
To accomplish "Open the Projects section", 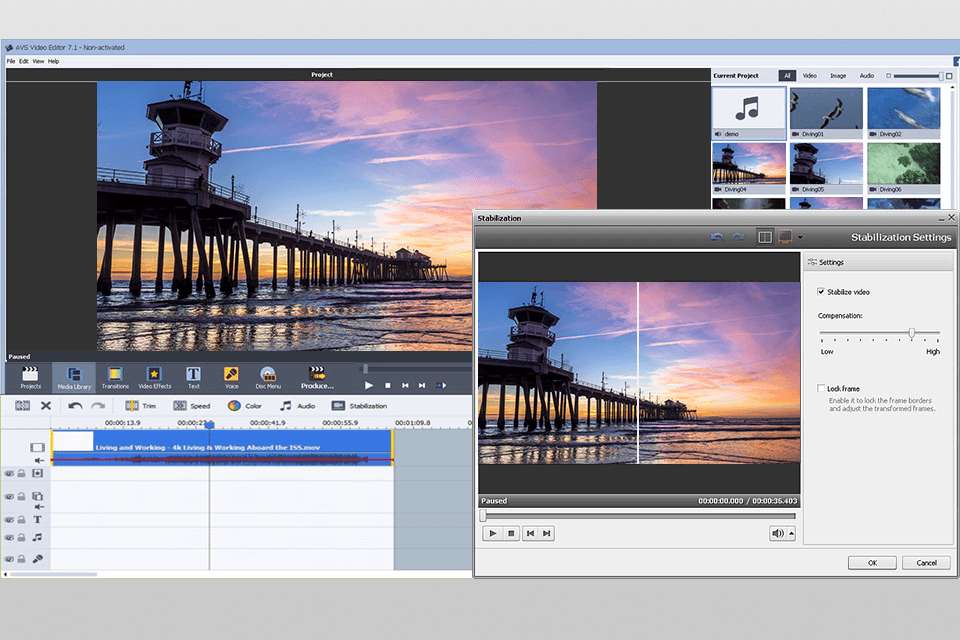I will coord(30,377).
